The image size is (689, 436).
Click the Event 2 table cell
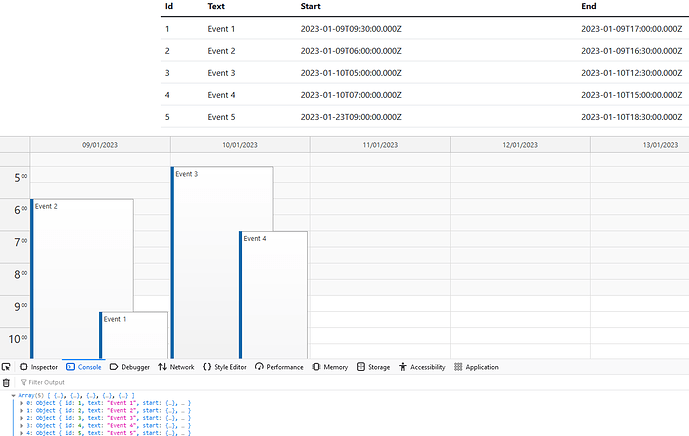(221, 51)
